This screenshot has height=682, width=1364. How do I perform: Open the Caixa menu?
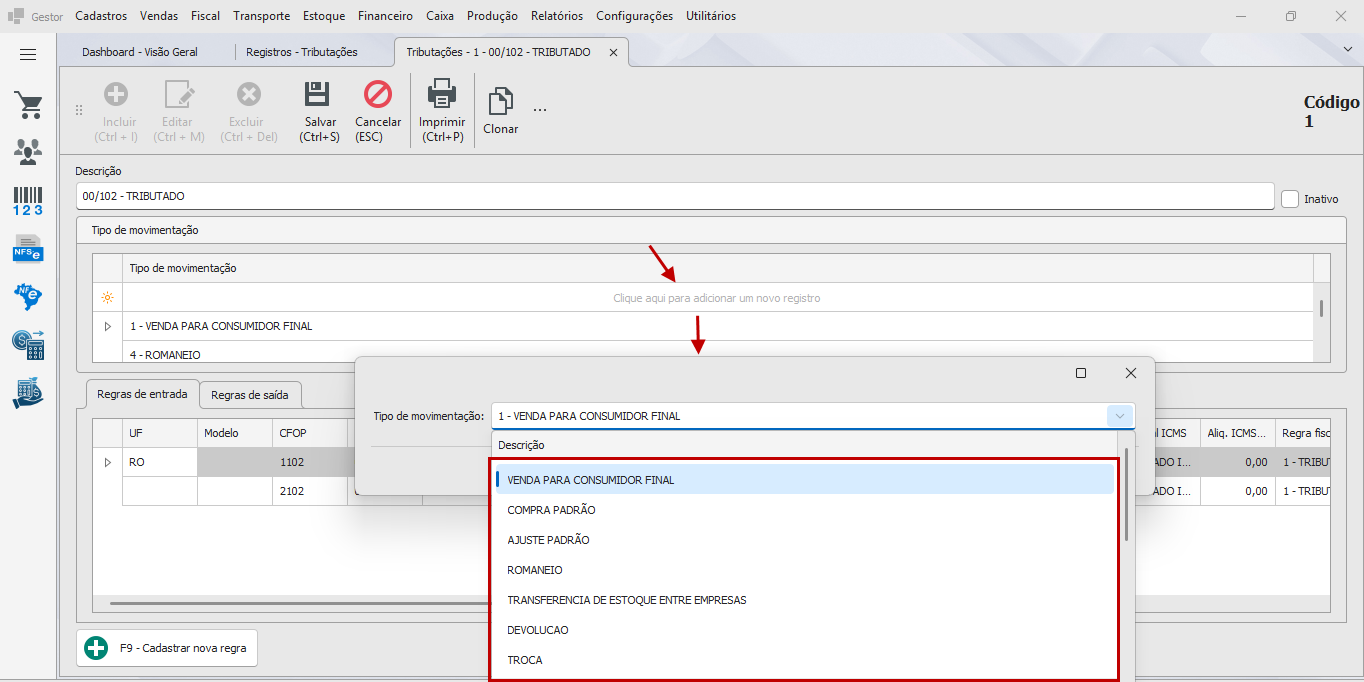(x=440, y=16)
